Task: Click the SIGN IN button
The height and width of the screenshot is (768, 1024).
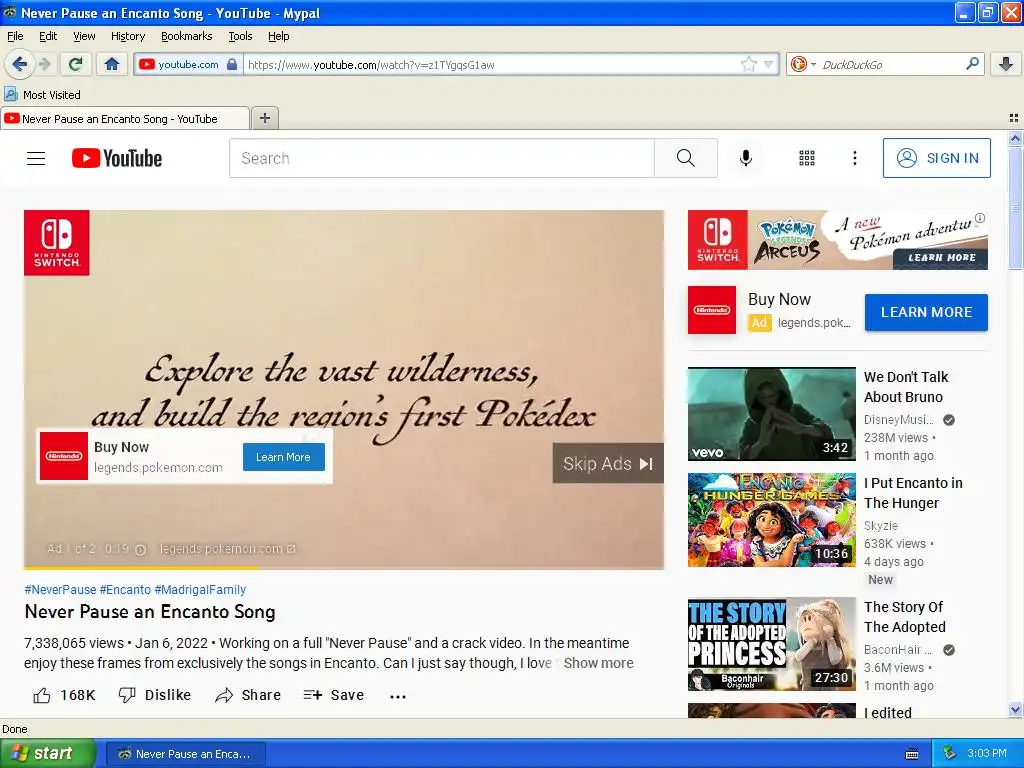Action: 936,158
